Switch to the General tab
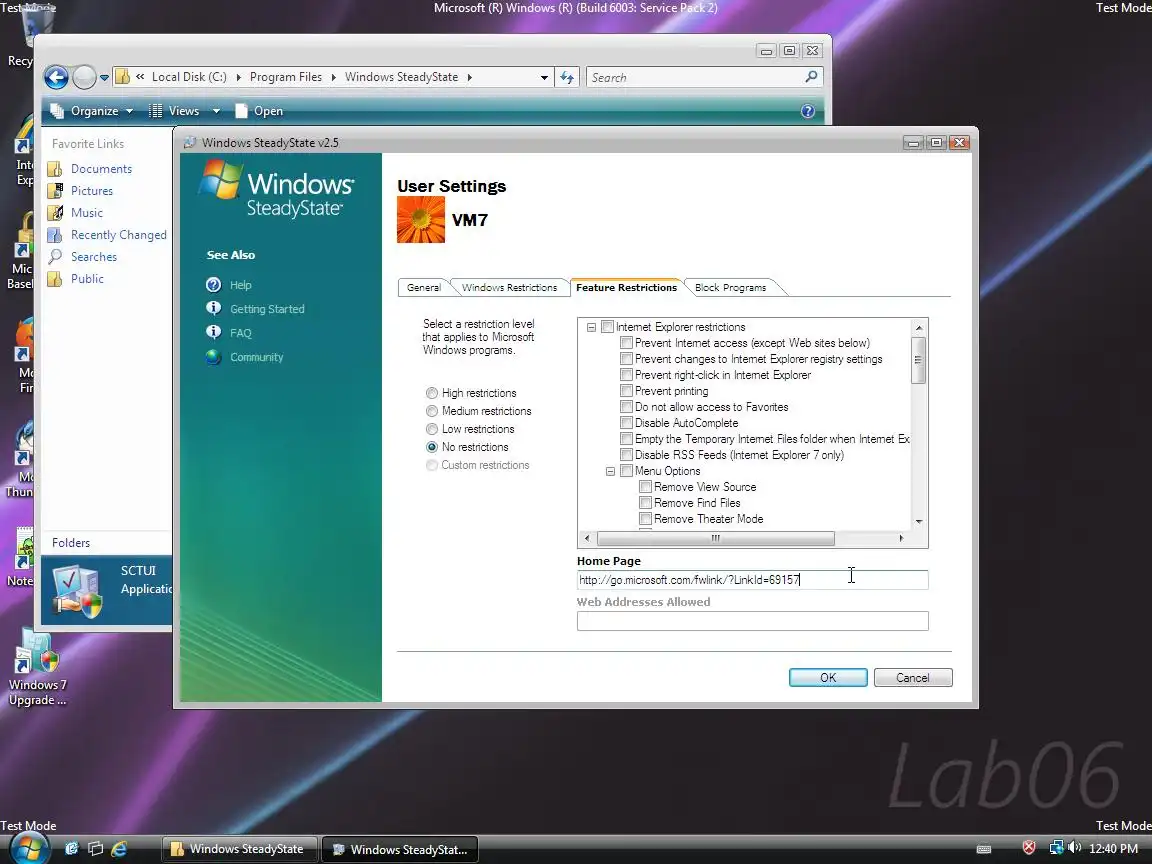Image resolution: width=1152 pixels, height=864 pixels. [424, 288]
